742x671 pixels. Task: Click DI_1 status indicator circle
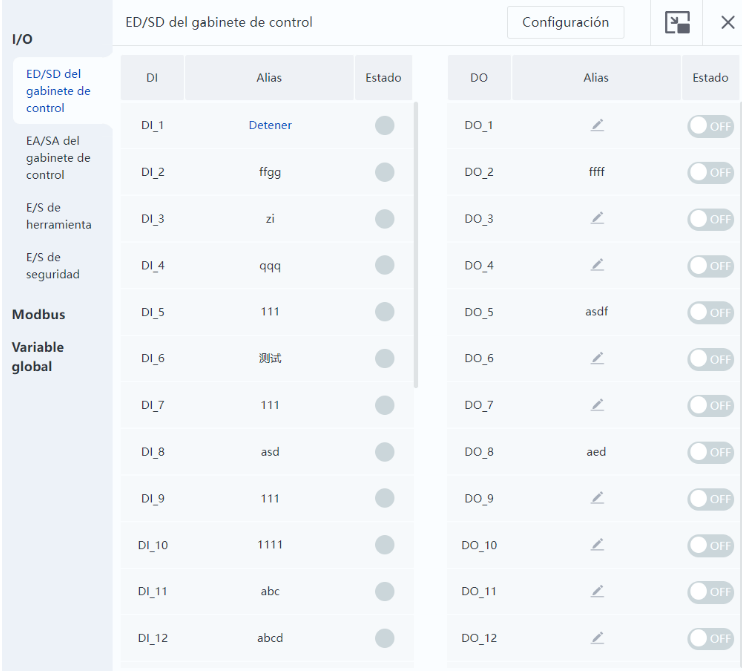(384, 125)
